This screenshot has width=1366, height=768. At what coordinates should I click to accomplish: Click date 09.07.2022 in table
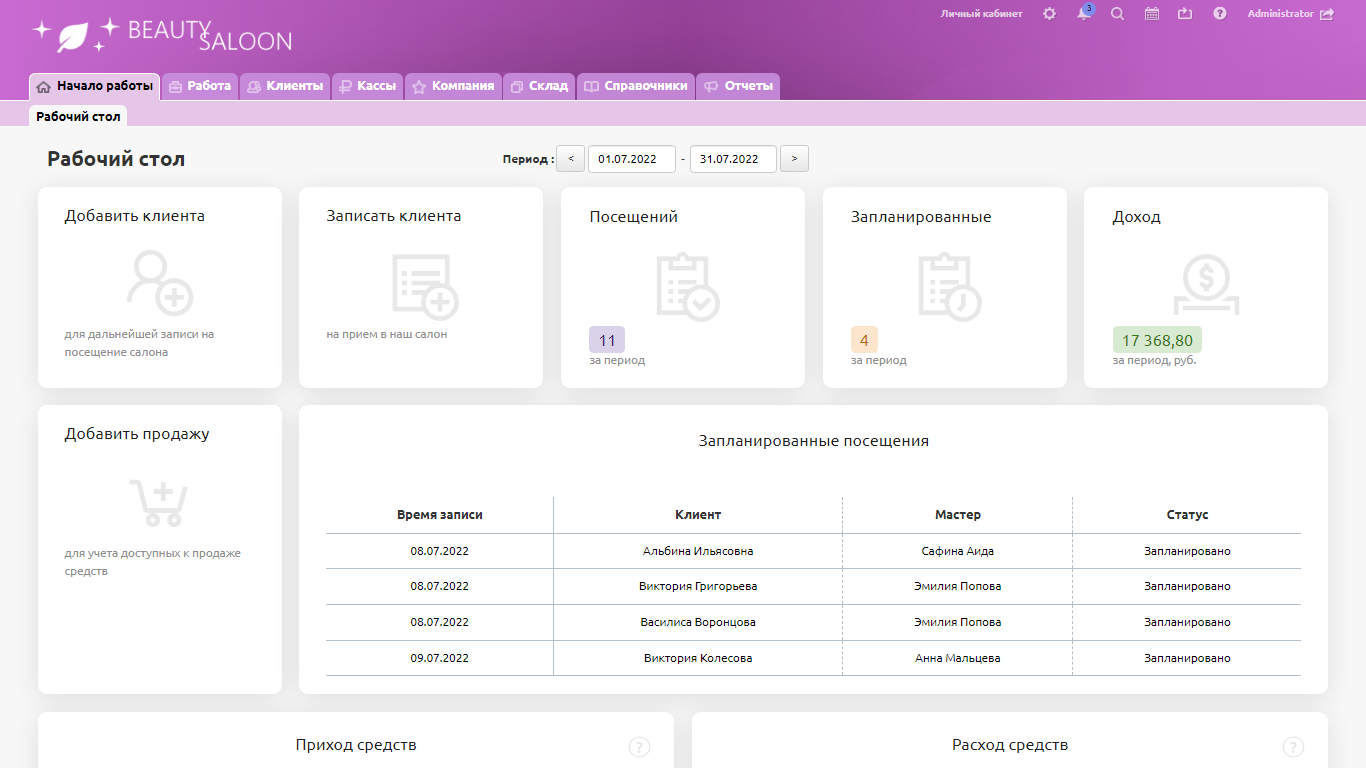(x=440, y=658)
